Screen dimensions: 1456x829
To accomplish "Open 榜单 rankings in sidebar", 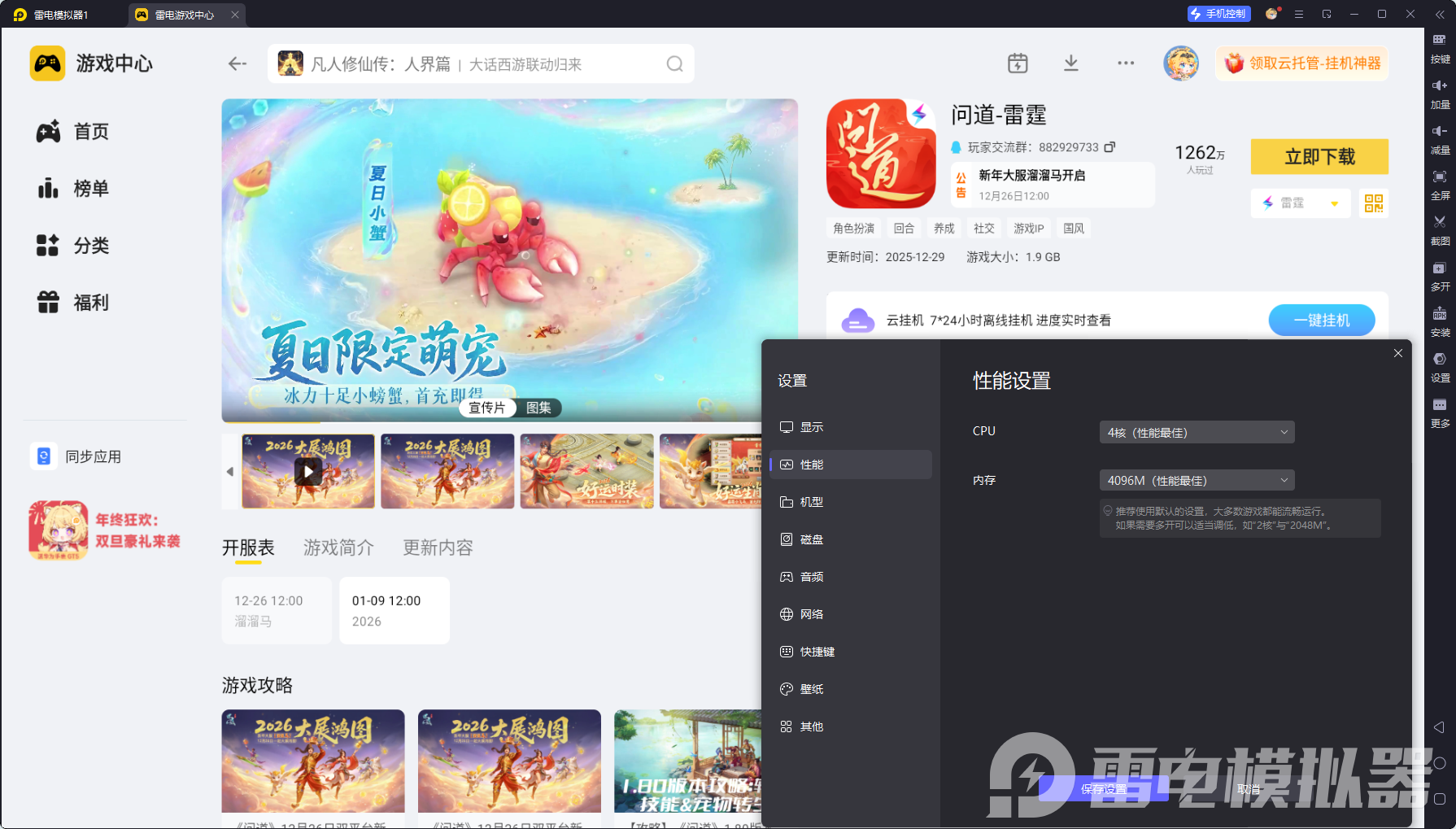I will point(73,188).
